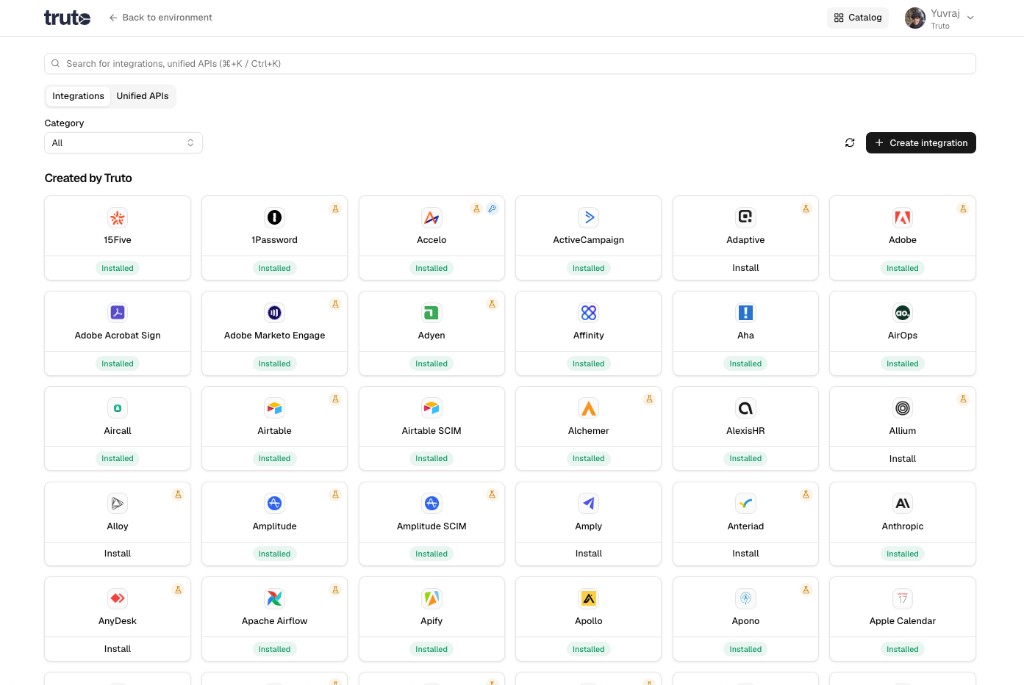Click the Anteriad logo icon

click(745, 503)
